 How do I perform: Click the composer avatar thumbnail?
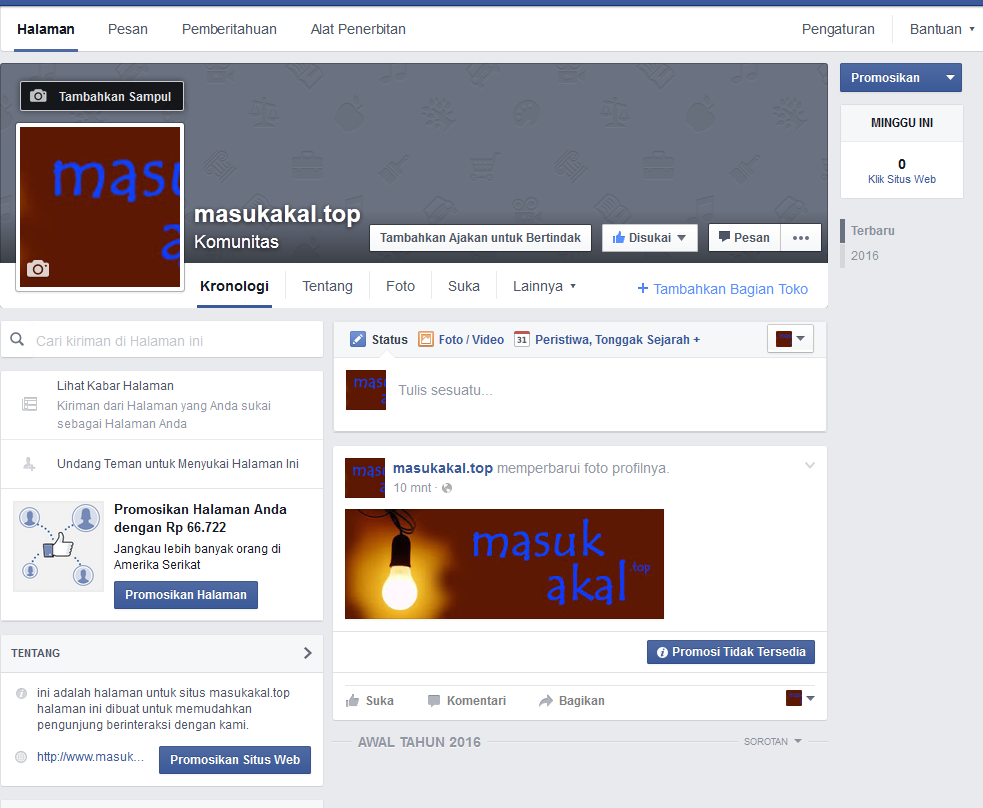click(365, 390)
